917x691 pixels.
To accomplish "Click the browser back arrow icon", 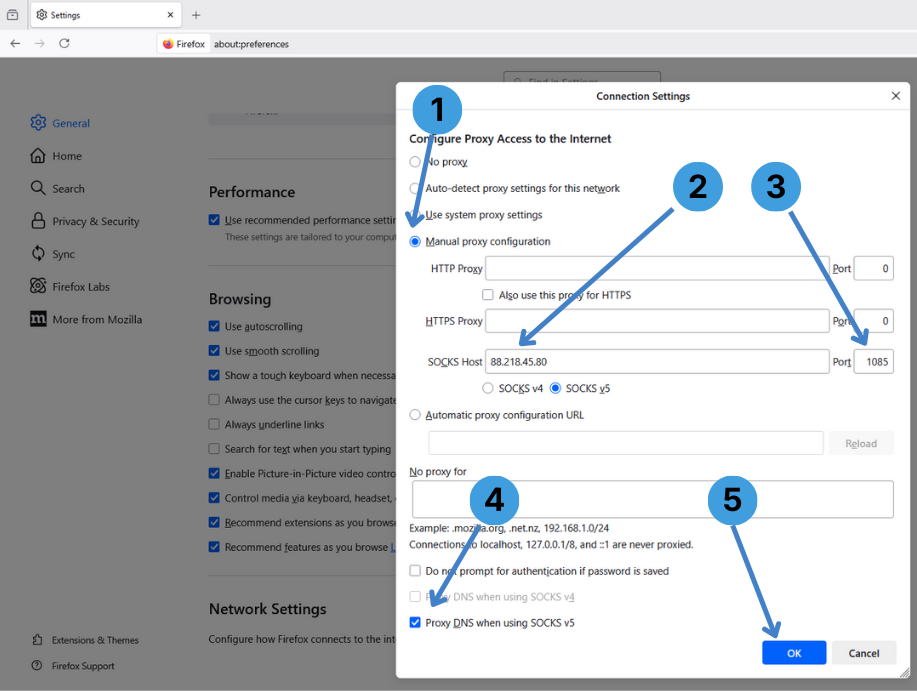I will click(15, 43).
